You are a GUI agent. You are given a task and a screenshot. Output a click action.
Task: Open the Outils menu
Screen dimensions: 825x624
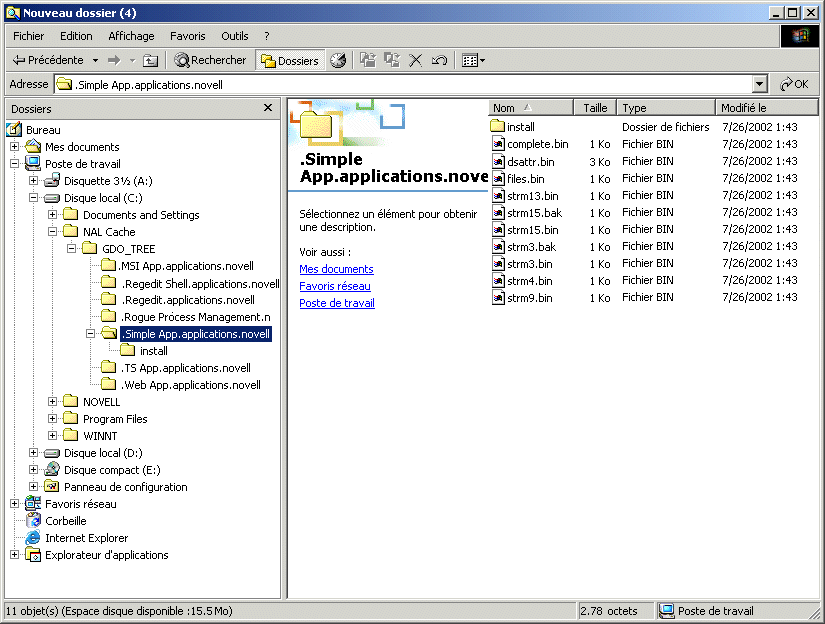coord(234,35)
